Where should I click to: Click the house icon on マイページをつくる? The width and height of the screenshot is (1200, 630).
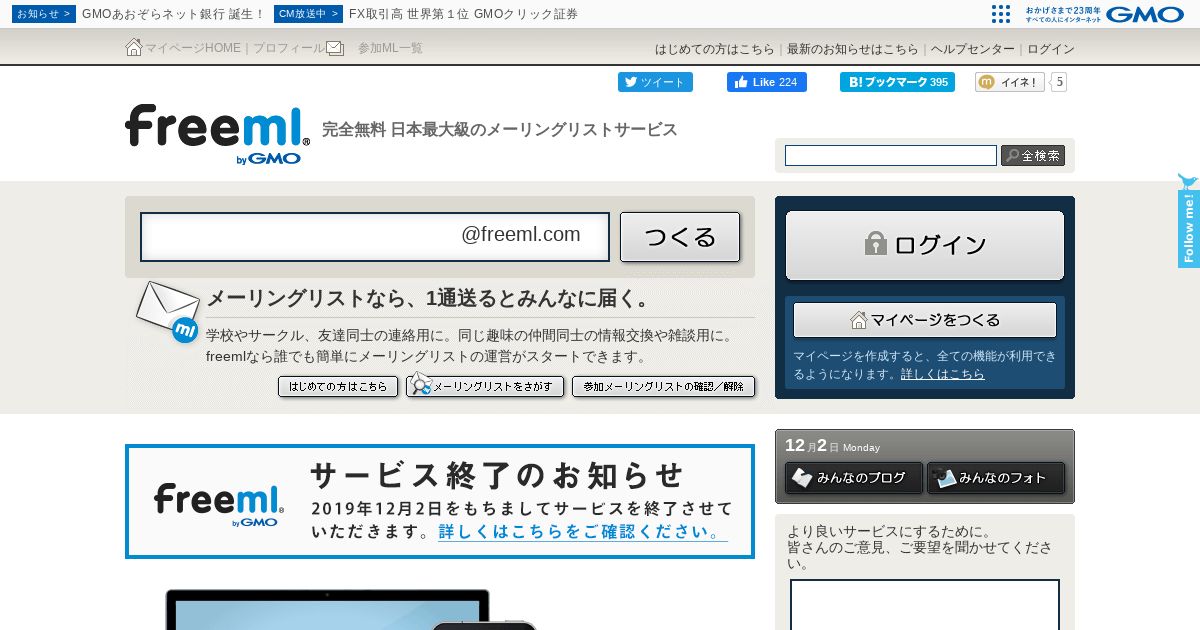coord(858,320)
